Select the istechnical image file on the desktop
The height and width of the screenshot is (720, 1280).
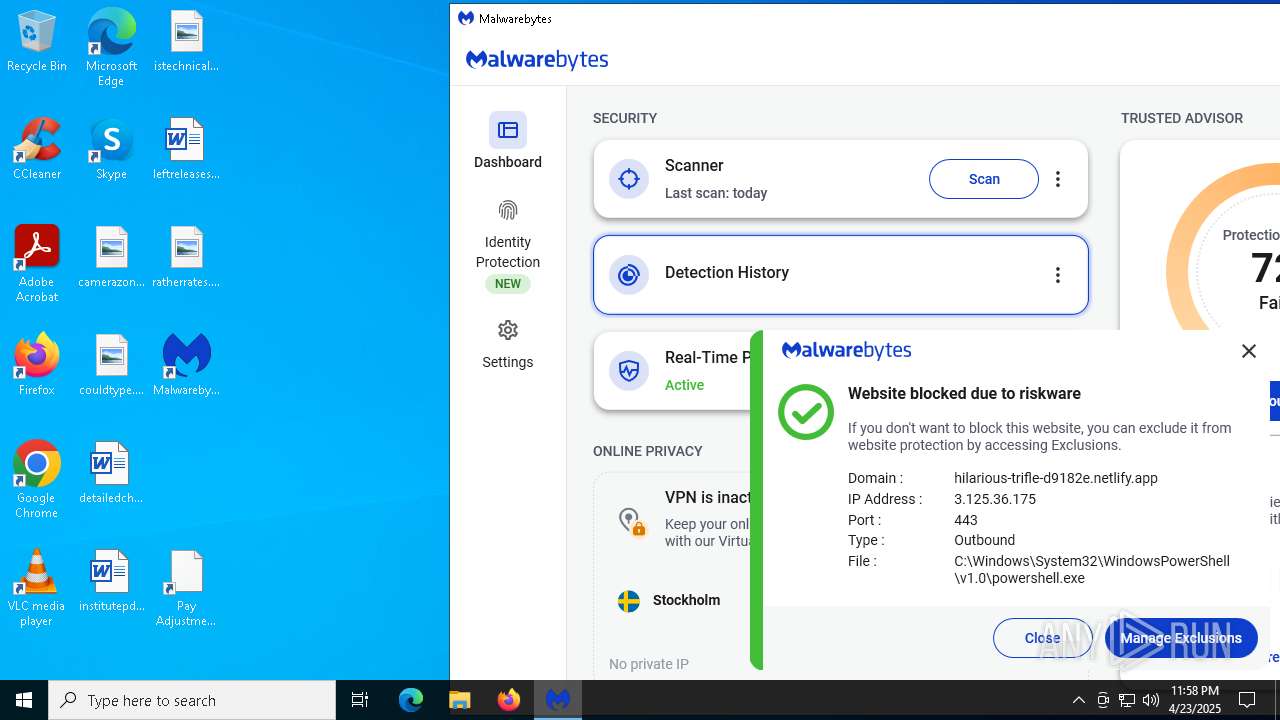186,42
